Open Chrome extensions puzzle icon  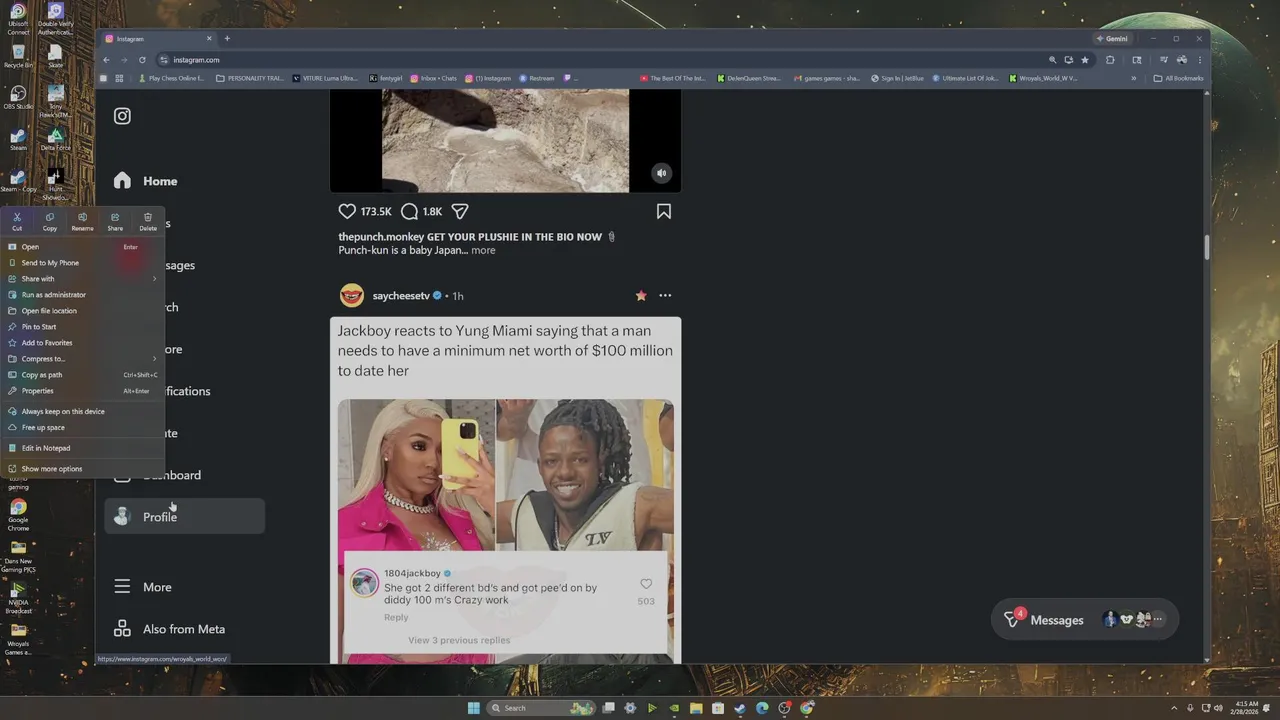click(x=1110, y=60)
